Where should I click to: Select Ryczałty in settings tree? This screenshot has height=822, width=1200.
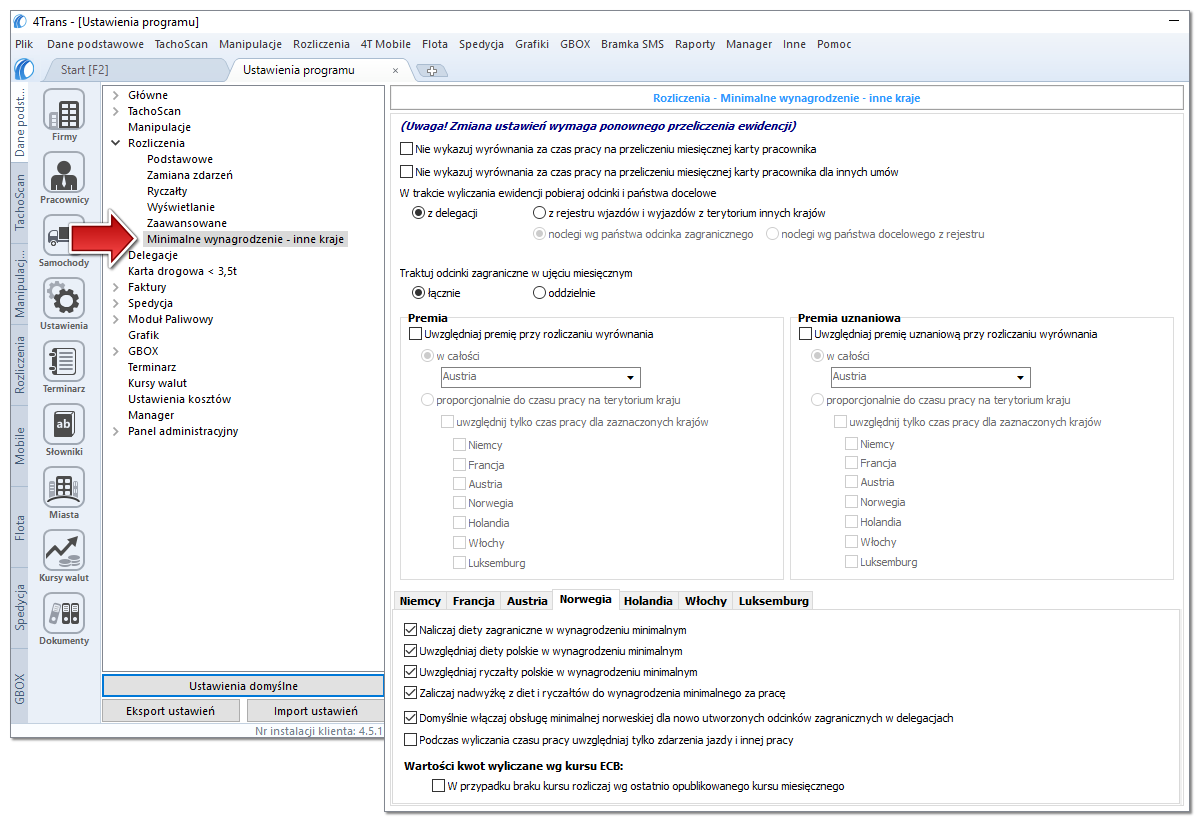click(x=167, y=191)
